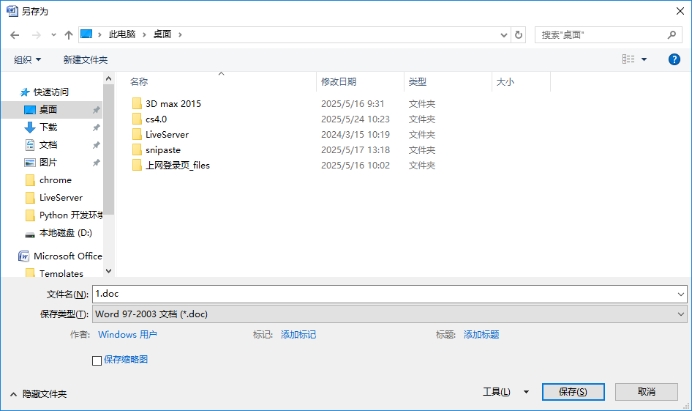Viewport: 693px width, 411px height.
Task: Refresh the desktop folder listing
Action: [x=518, y=34]
